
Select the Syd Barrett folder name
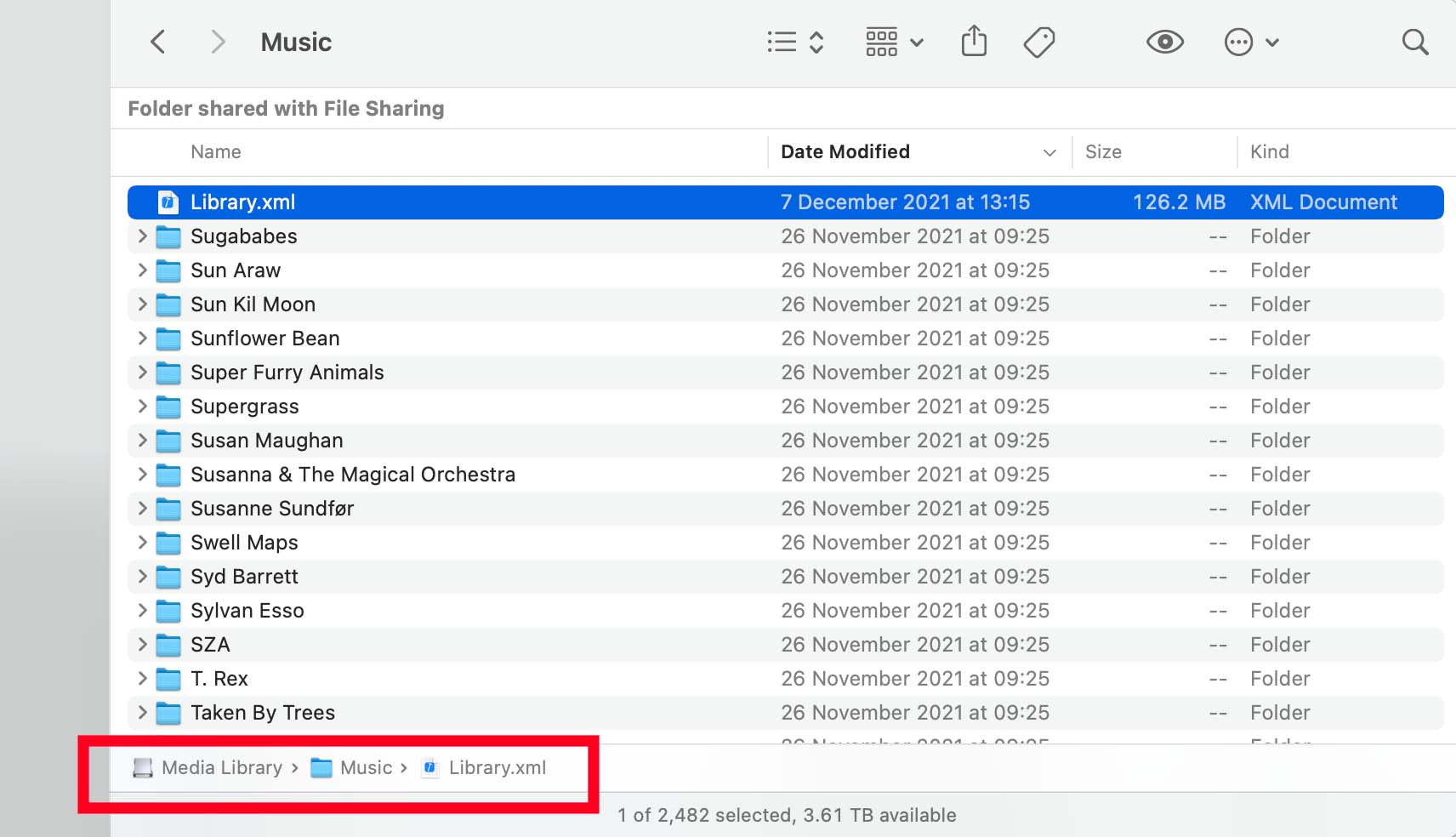click(244, 577)
